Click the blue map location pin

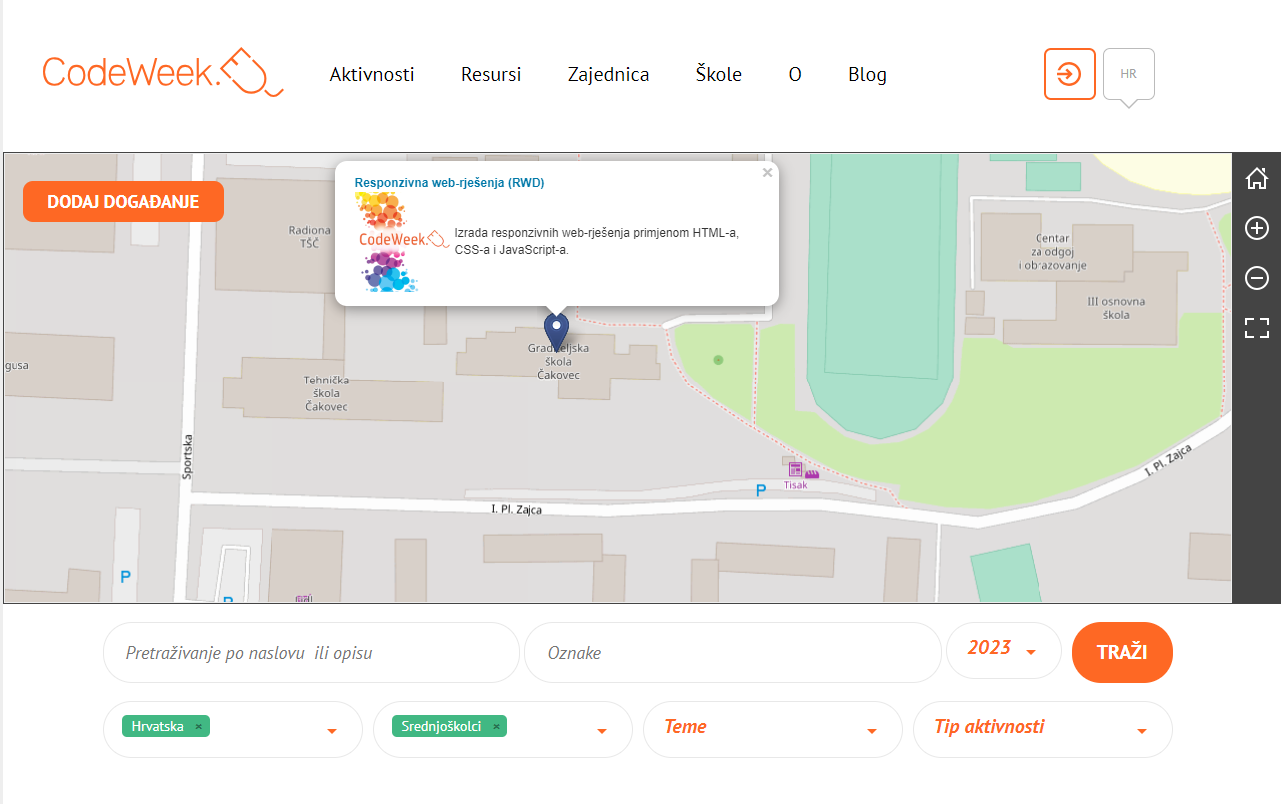tap(556, 329)
